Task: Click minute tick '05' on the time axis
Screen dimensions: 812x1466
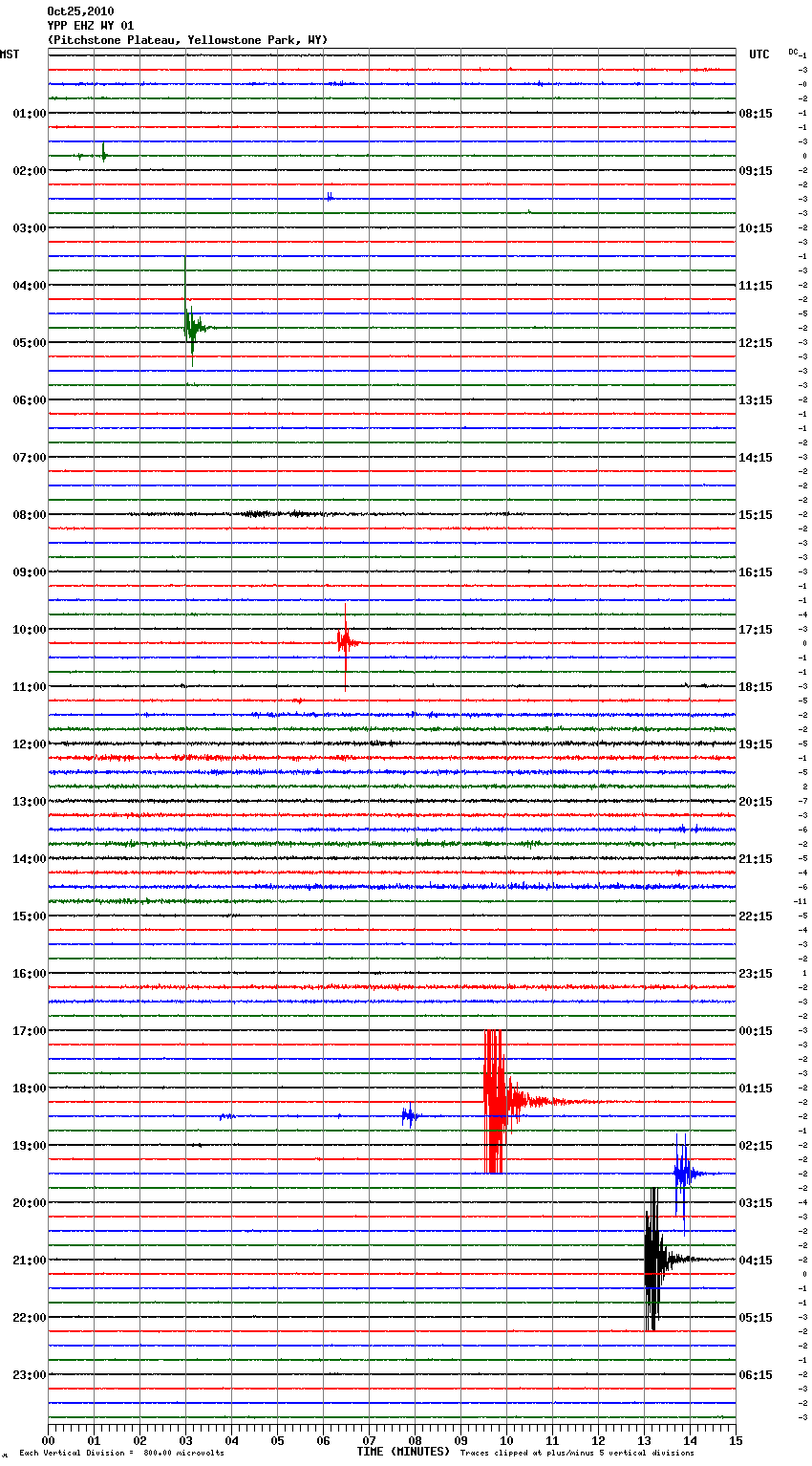Action: pyautogui.click(x=277, y=1440)
